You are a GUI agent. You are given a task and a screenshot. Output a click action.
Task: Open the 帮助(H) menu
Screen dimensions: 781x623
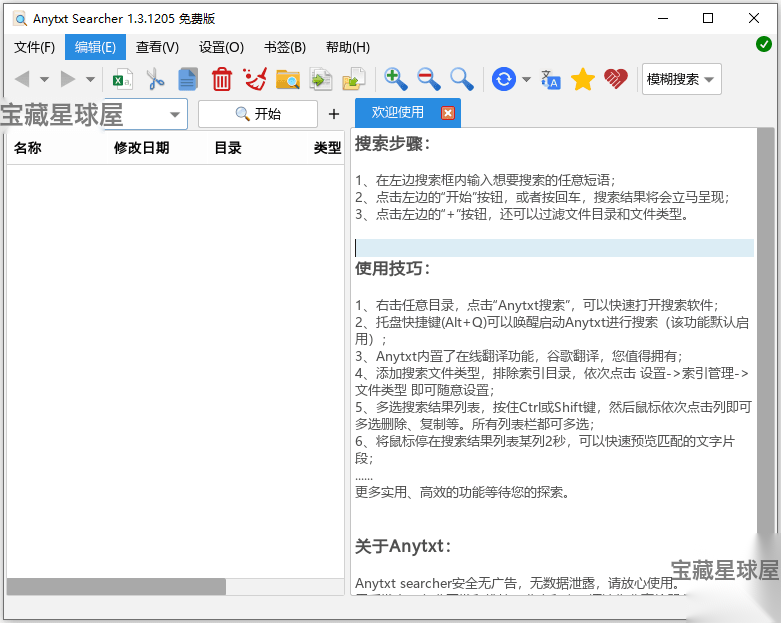tap(348, 47)
